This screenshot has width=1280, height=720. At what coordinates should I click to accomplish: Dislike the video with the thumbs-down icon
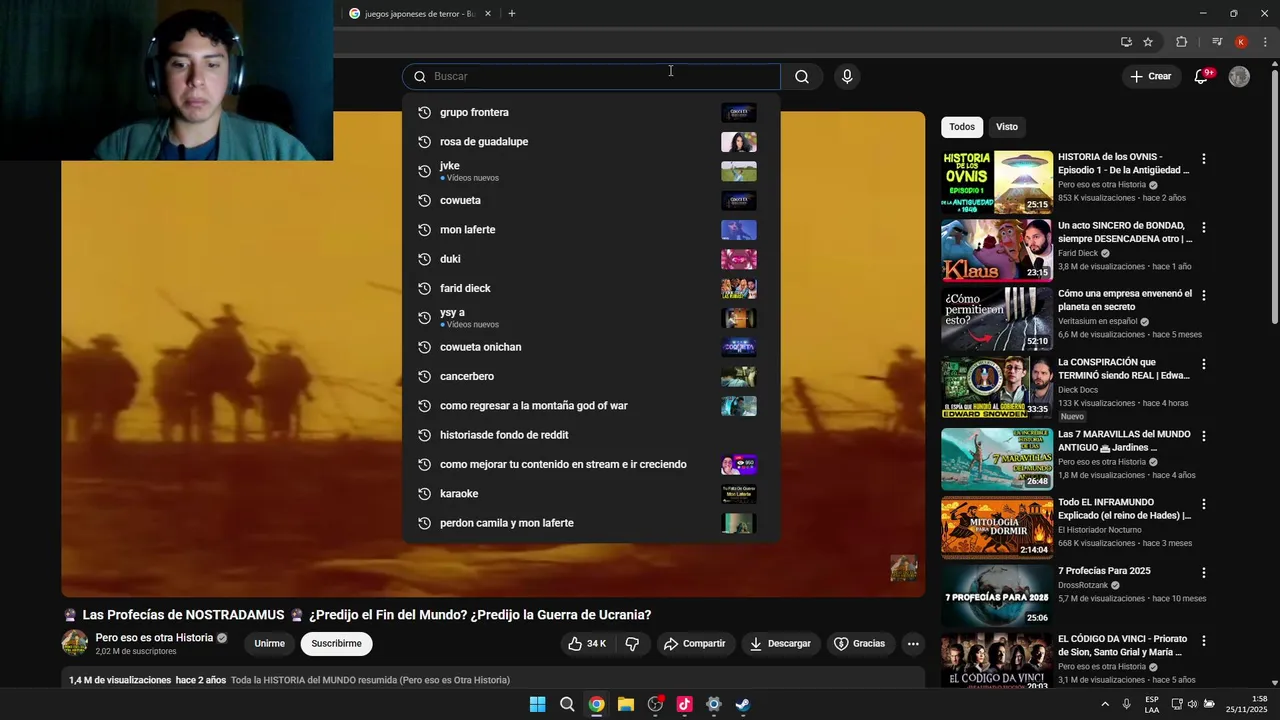click(632, 644)
